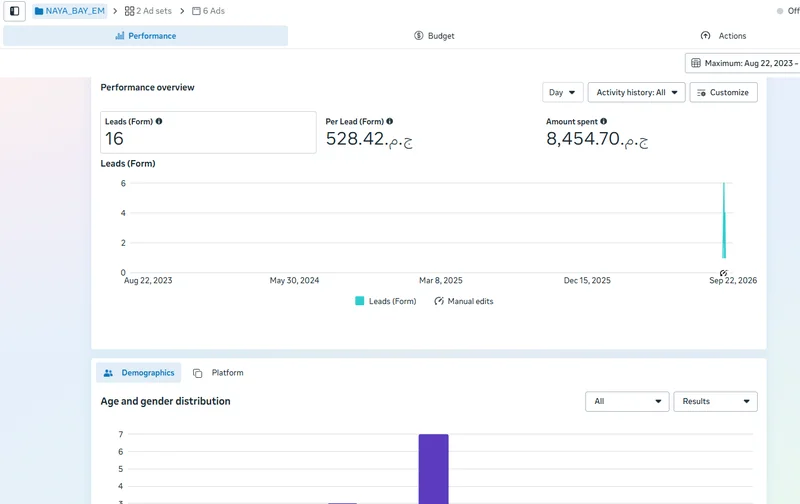
Task: Click the teal leads spike in chart
Action: (x=723, y=220)
